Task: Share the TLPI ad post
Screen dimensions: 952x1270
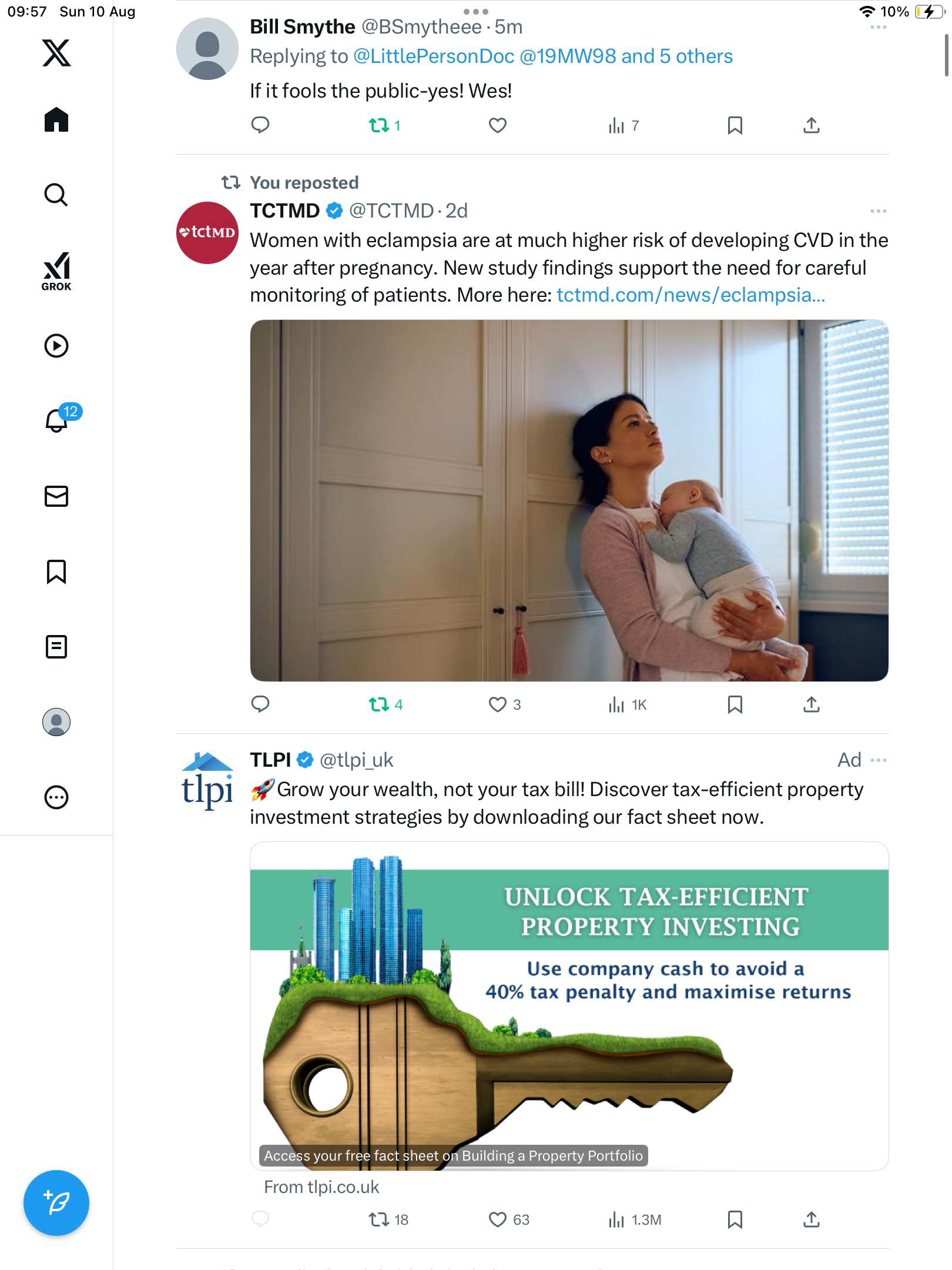Action: coord(811,1219)
